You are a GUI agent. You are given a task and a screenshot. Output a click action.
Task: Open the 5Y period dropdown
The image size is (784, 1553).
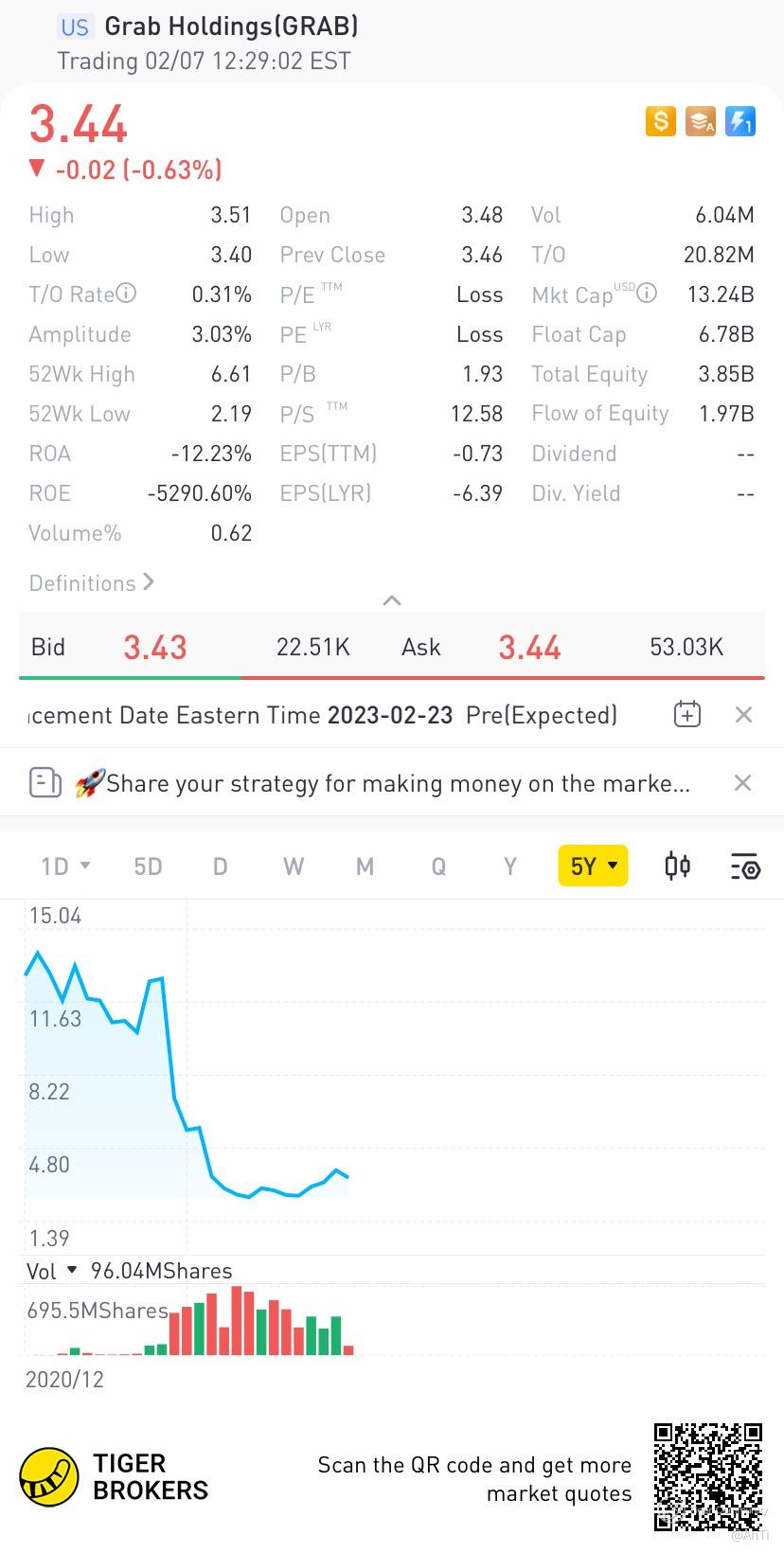tap(594, 866)
